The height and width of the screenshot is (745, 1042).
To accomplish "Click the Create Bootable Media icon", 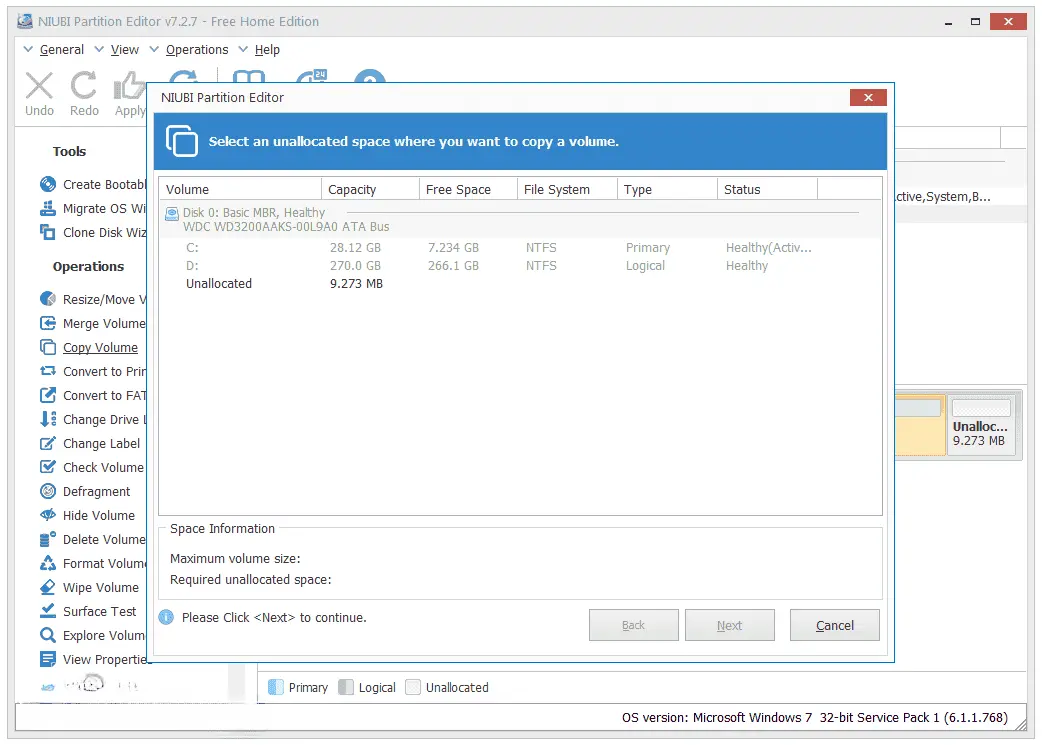I will (x=48, y=184).
